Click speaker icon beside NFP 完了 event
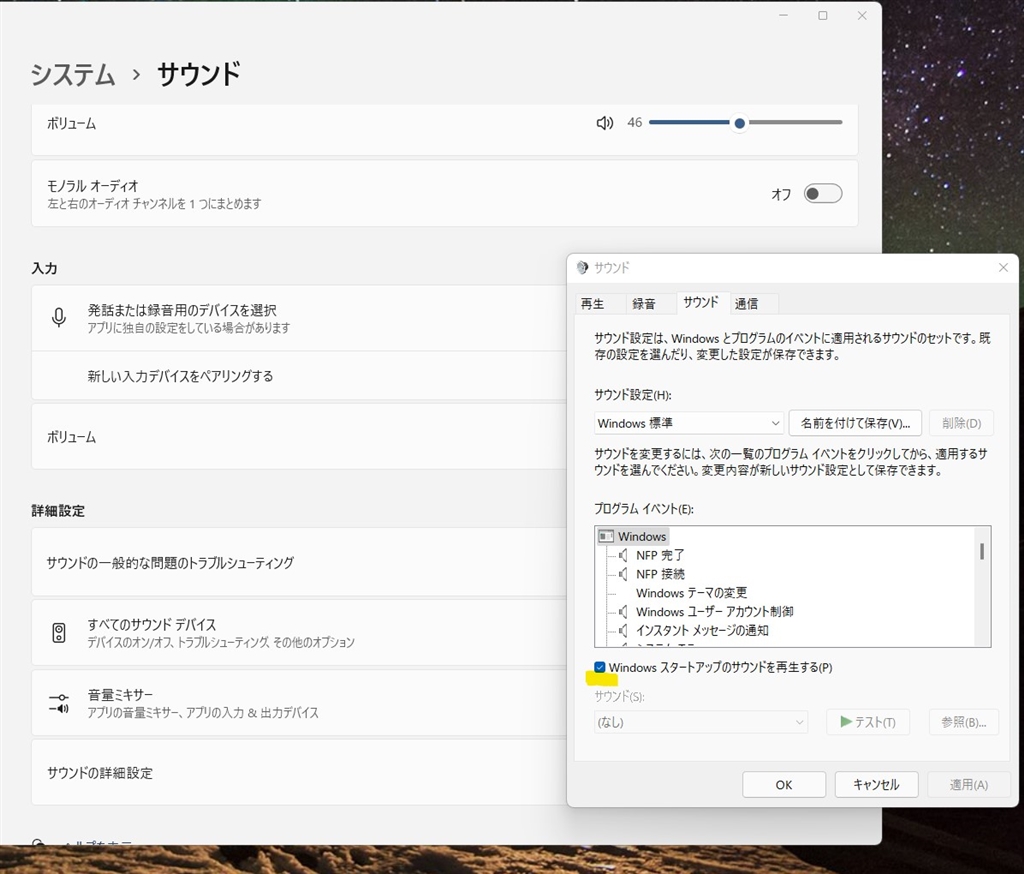The image size is (1024, 874). [x=623, y=555]
